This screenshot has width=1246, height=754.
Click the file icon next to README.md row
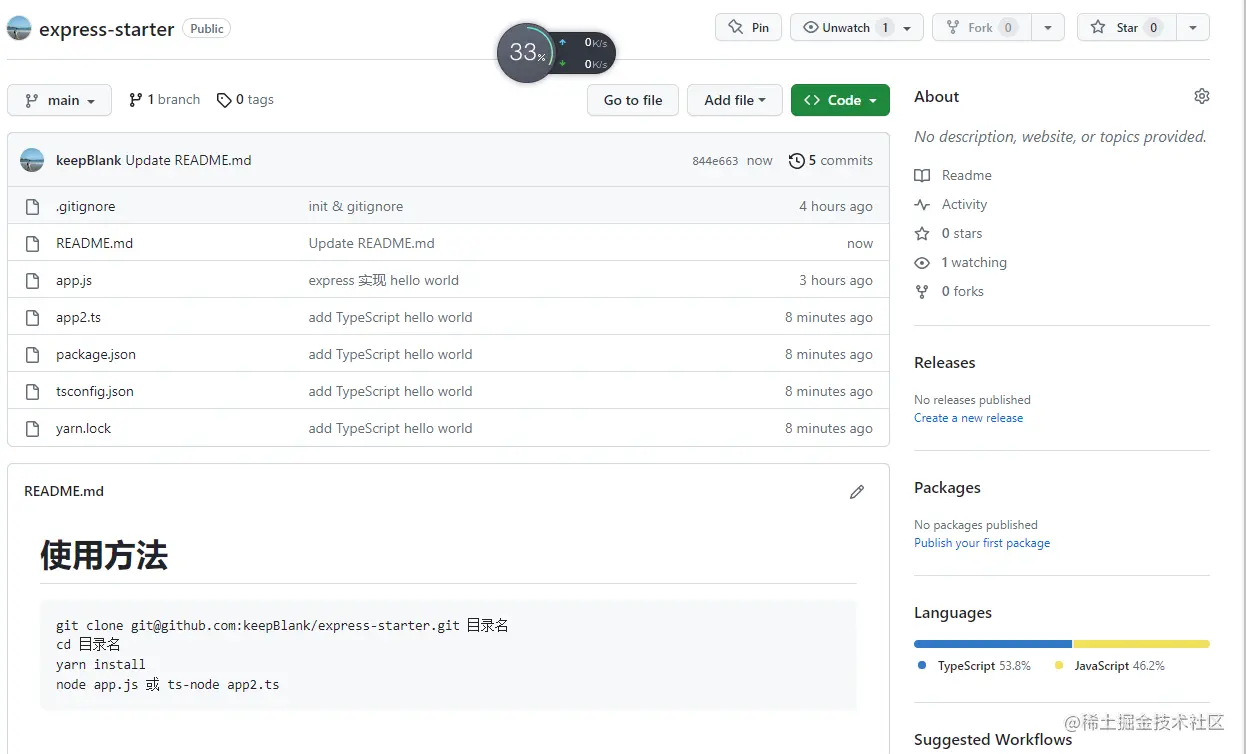33,243
